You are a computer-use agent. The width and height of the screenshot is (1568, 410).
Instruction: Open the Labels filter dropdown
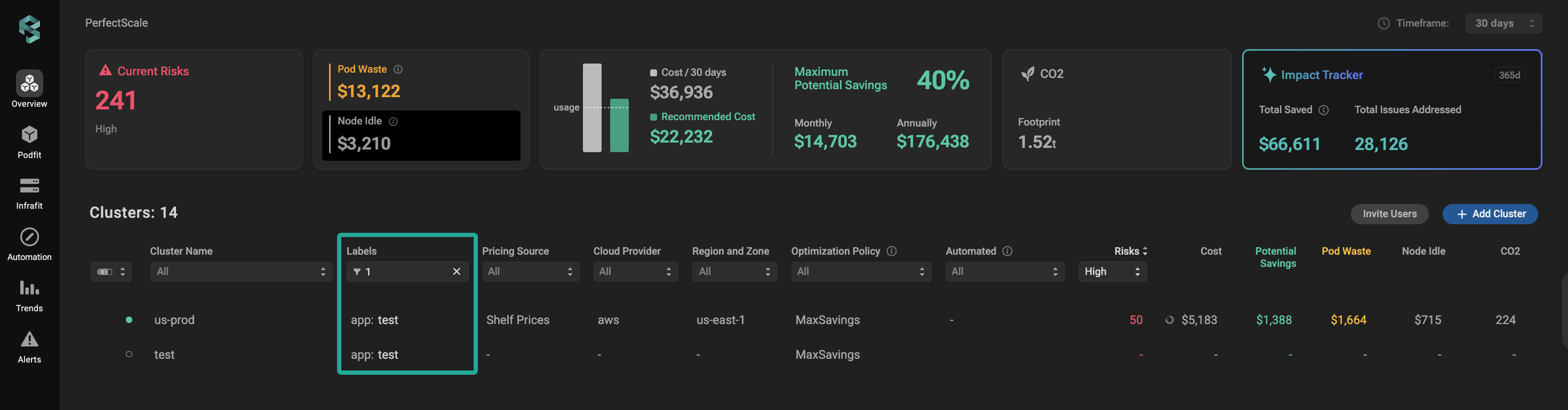[x=407, y=272]
